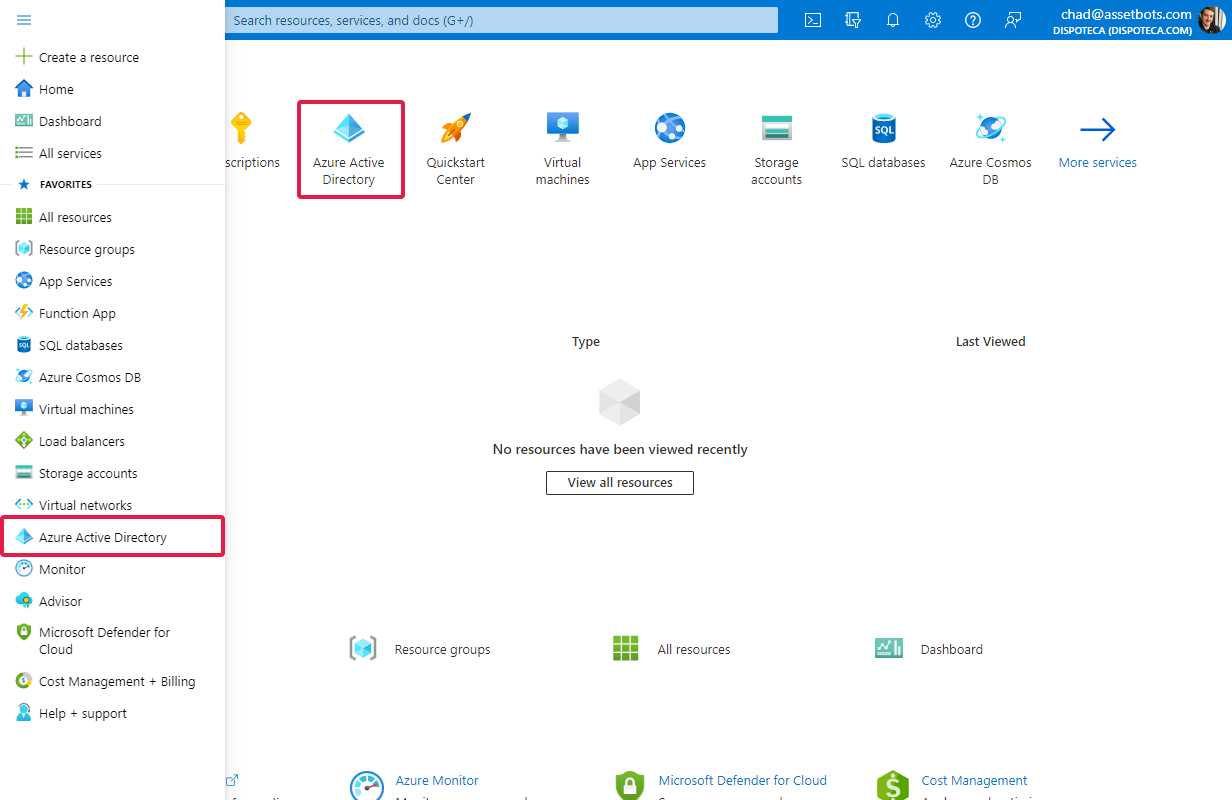Select Storage accounts in the sidebar

tap(112, 473)
